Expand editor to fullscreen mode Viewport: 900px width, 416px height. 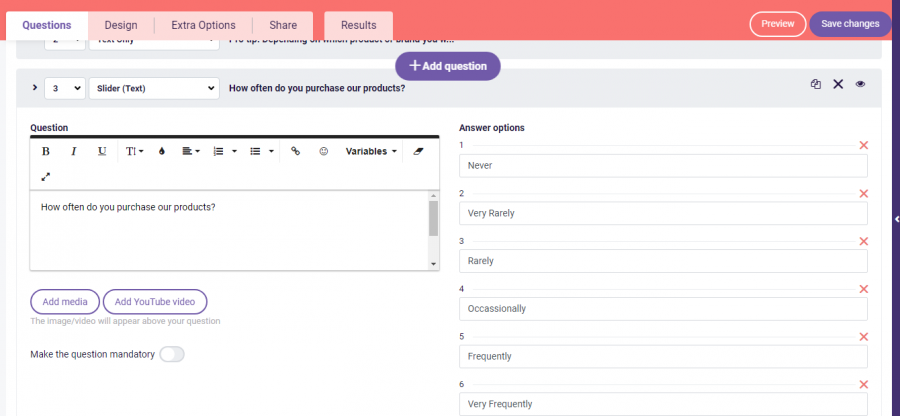click(46, 176)
